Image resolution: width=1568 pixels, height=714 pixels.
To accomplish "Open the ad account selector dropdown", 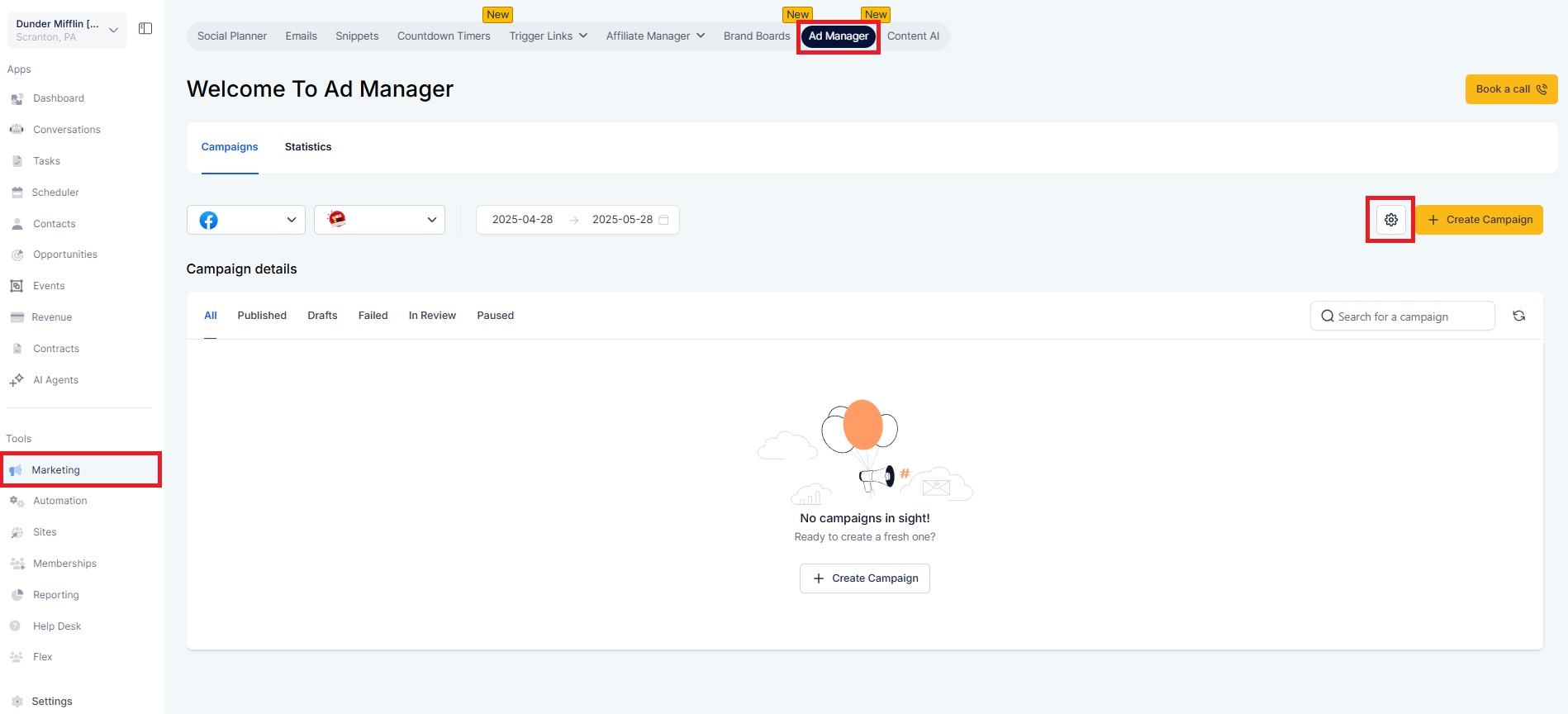I will click(380, 220).
